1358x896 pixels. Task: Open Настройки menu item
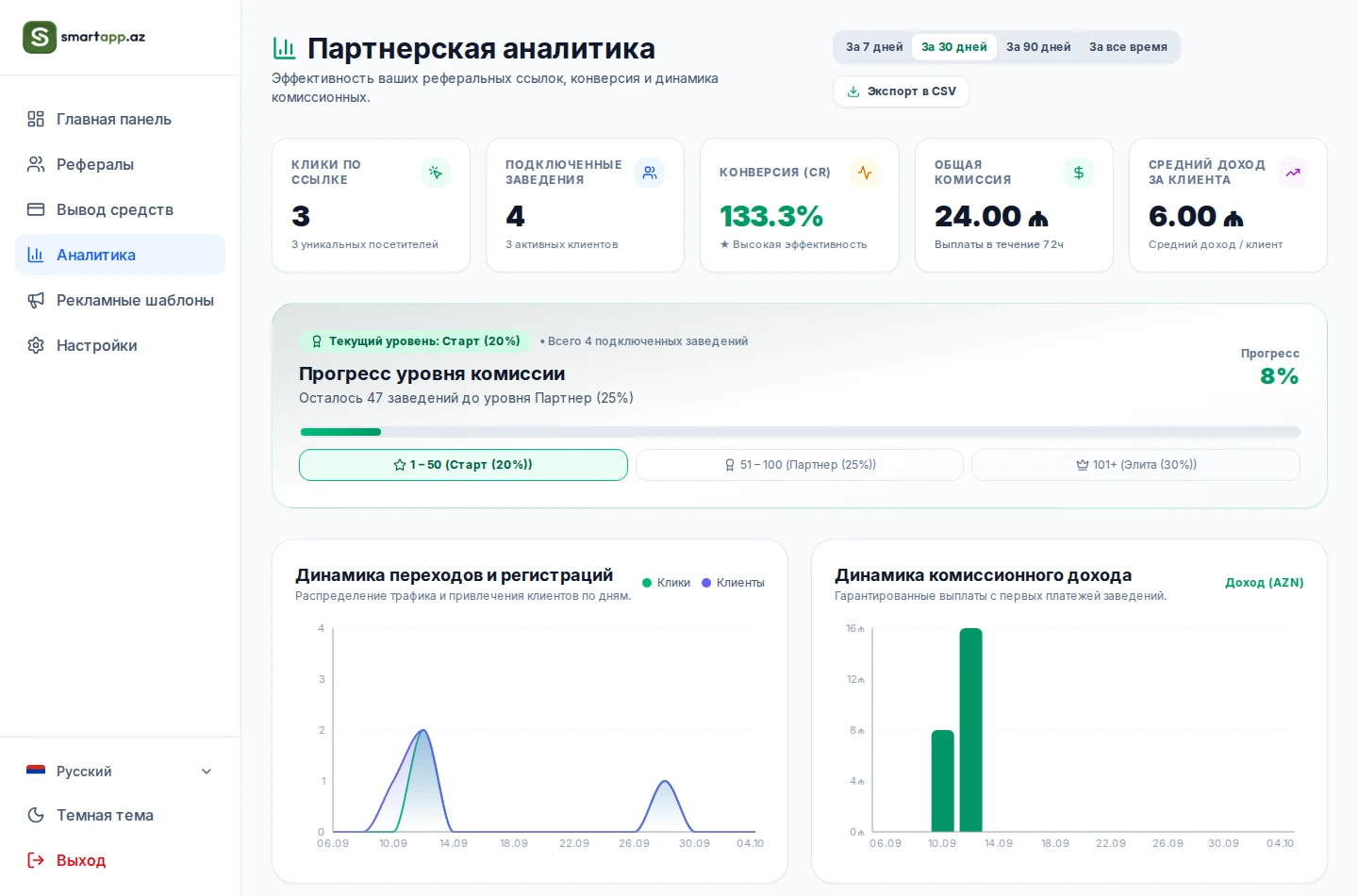click(120, 345)
